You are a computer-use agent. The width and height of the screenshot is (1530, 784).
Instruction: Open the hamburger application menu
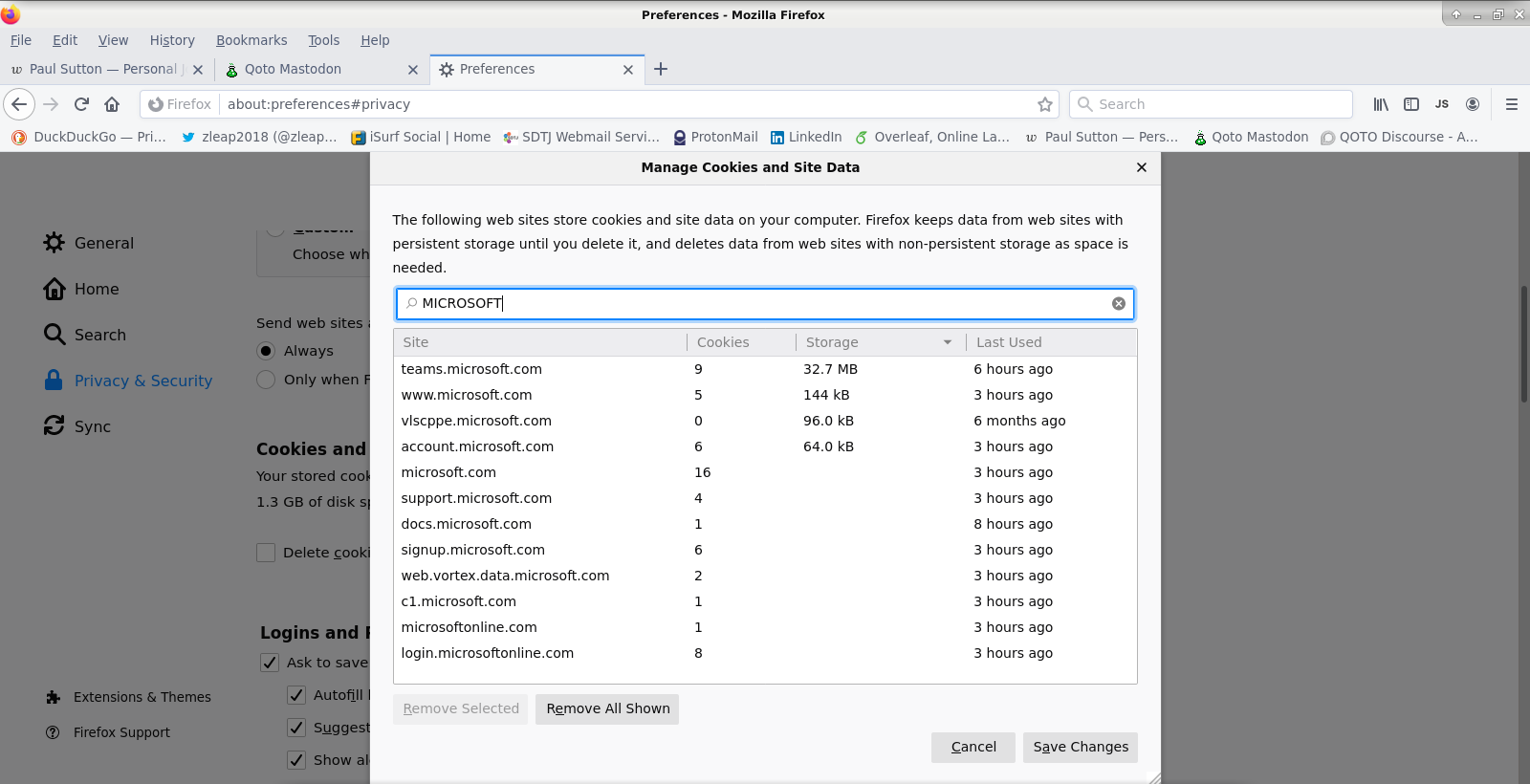(x=1512, y=104)
